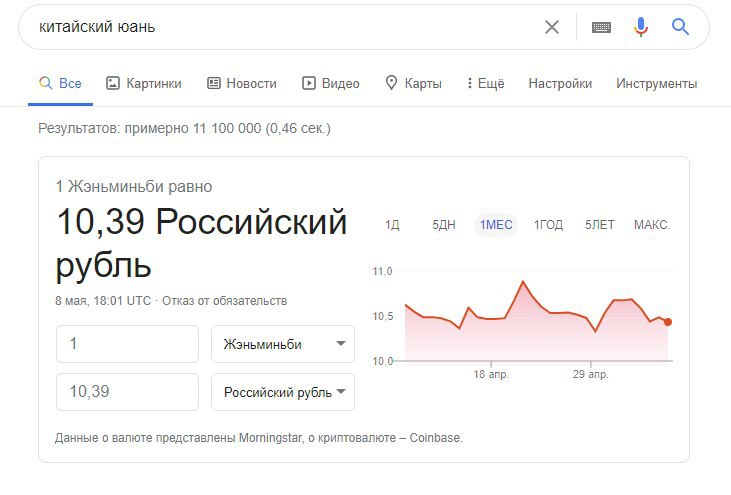The image size is (731, 495).
Task: Switch to Новости news tab
Action: (241, 83)
